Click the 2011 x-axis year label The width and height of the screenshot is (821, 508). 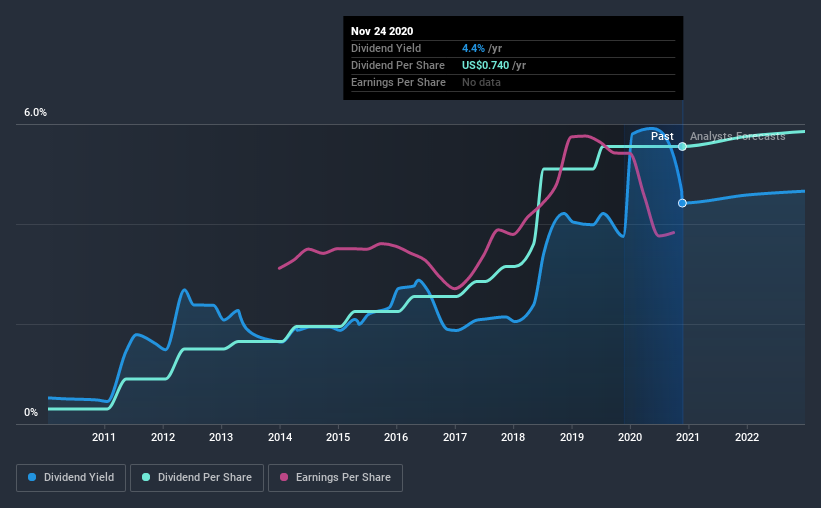[104, 437]
